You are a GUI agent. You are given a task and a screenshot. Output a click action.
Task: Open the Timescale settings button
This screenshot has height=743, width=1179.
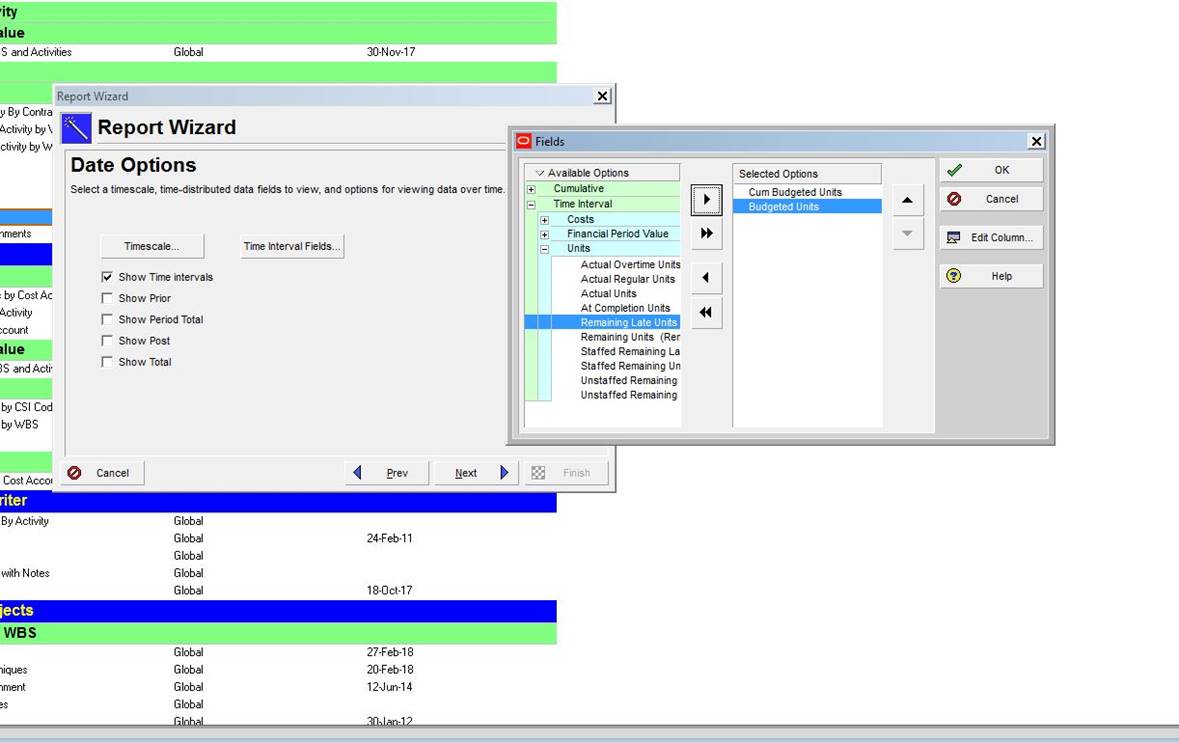152,246
